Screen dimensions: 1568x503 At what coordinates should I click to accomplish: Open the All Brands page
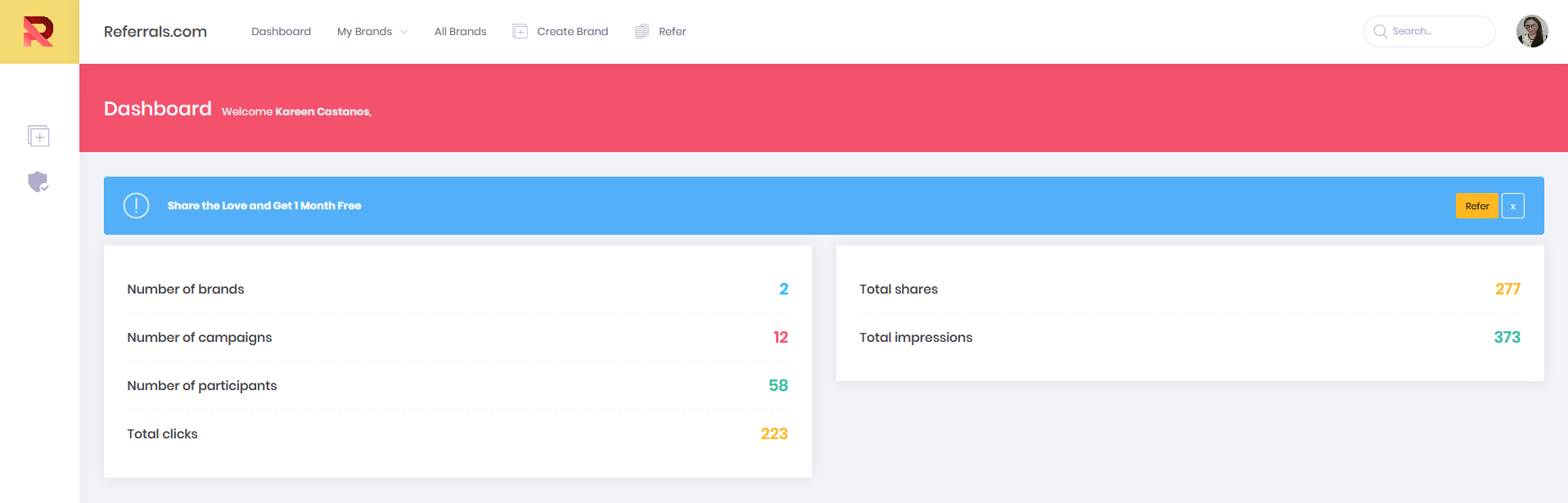(460, 31)
